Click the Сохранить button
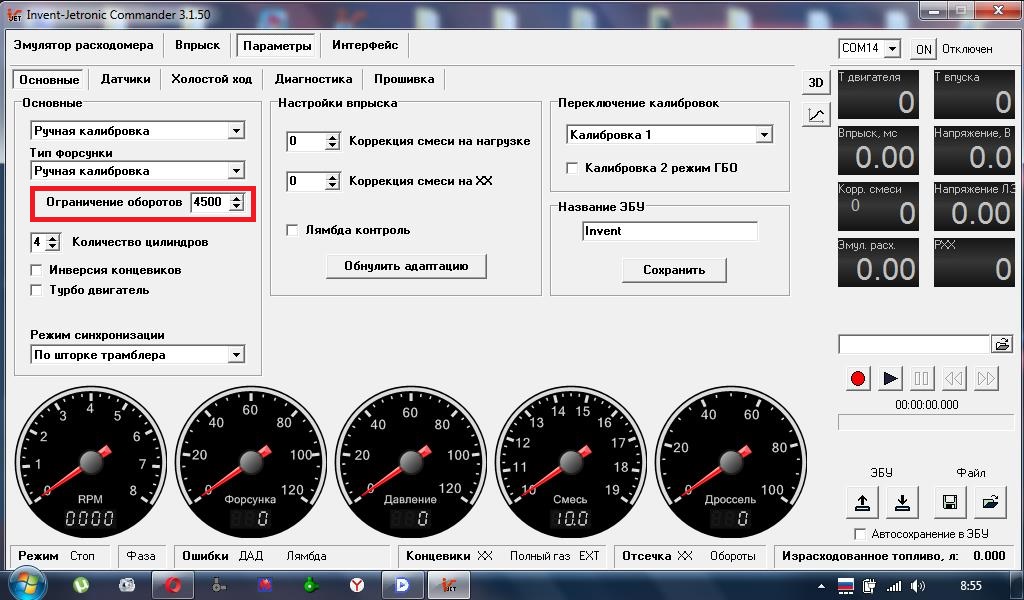This screenshot has height=600, width=1024. pos(674,270)
